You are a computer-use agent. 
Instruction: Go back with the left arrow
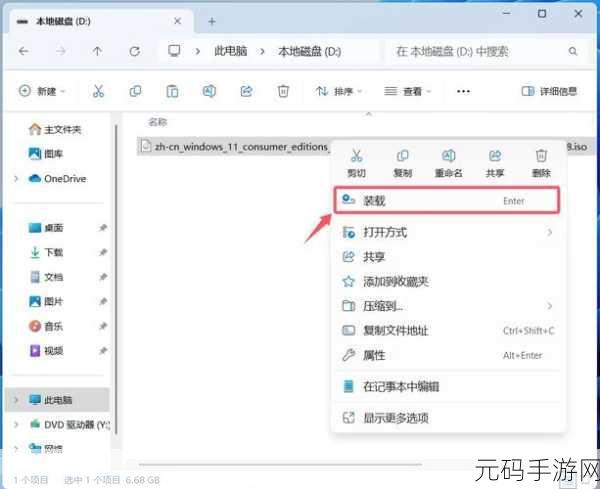(x=24, y=51)
